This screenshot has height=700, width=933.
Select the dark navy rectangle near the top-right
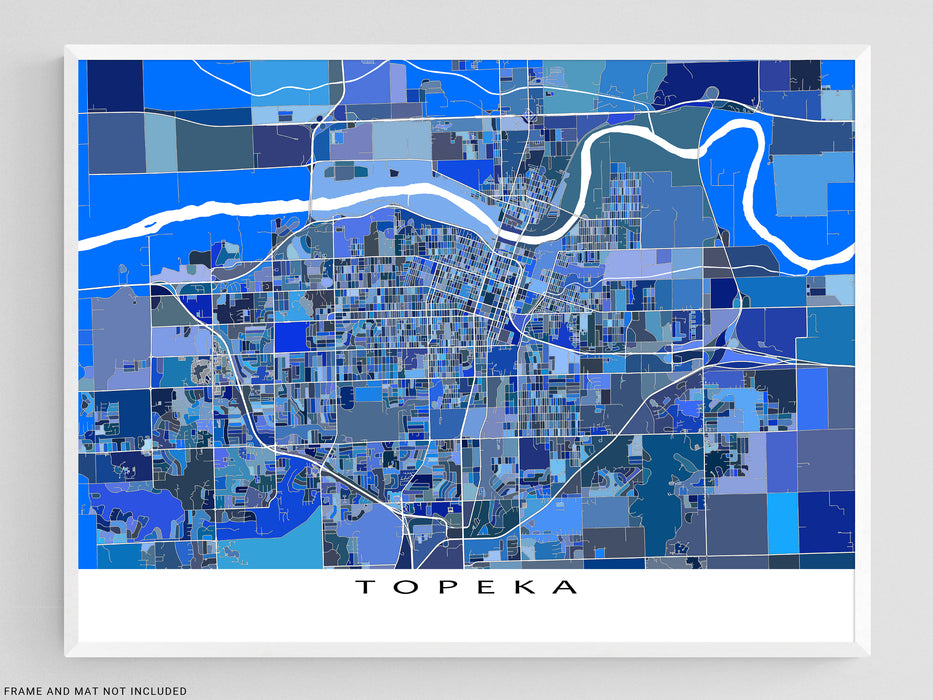(710, 83)
